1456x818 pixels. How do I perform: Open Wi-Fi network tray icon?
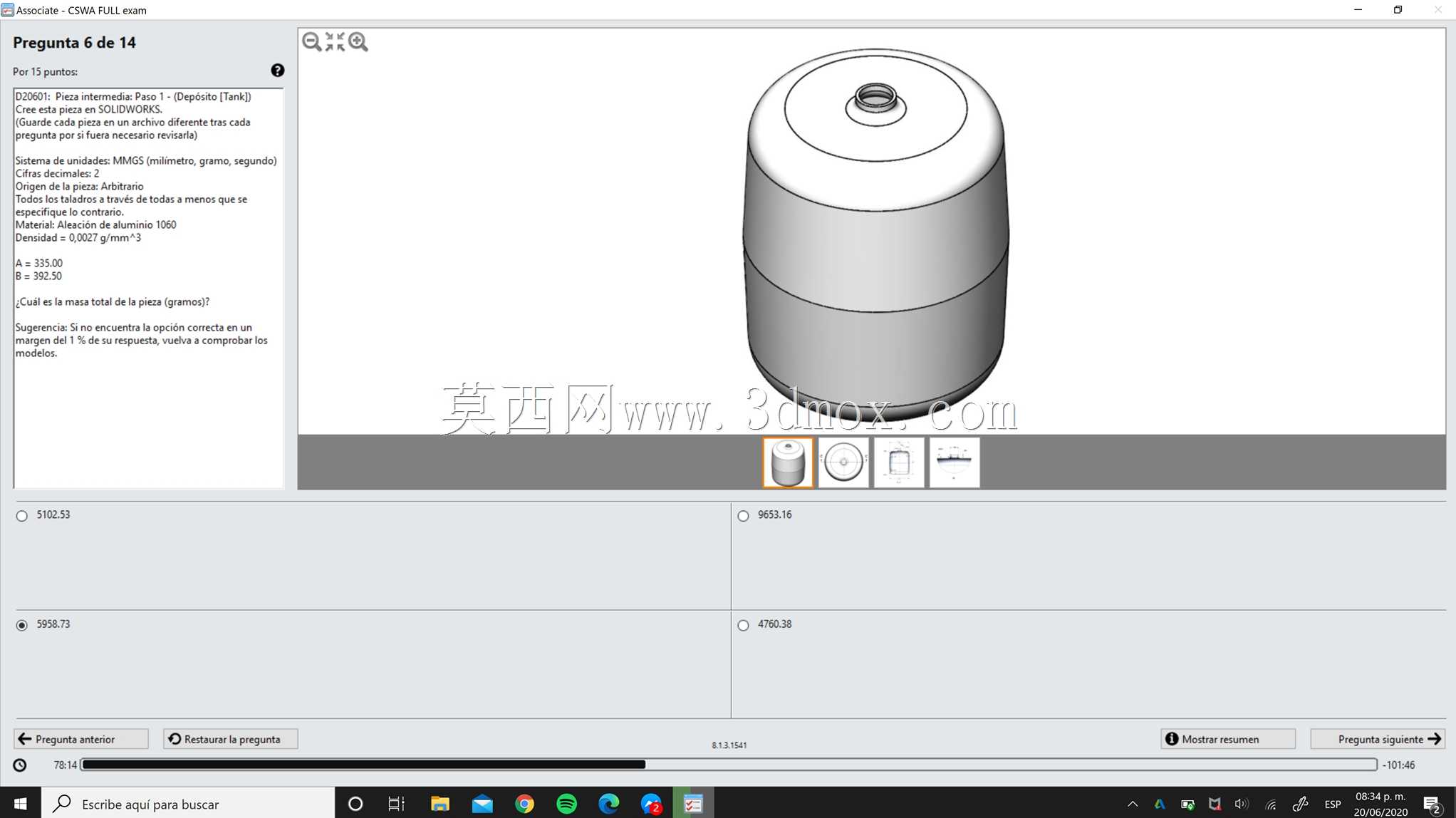coord(1271,804)
